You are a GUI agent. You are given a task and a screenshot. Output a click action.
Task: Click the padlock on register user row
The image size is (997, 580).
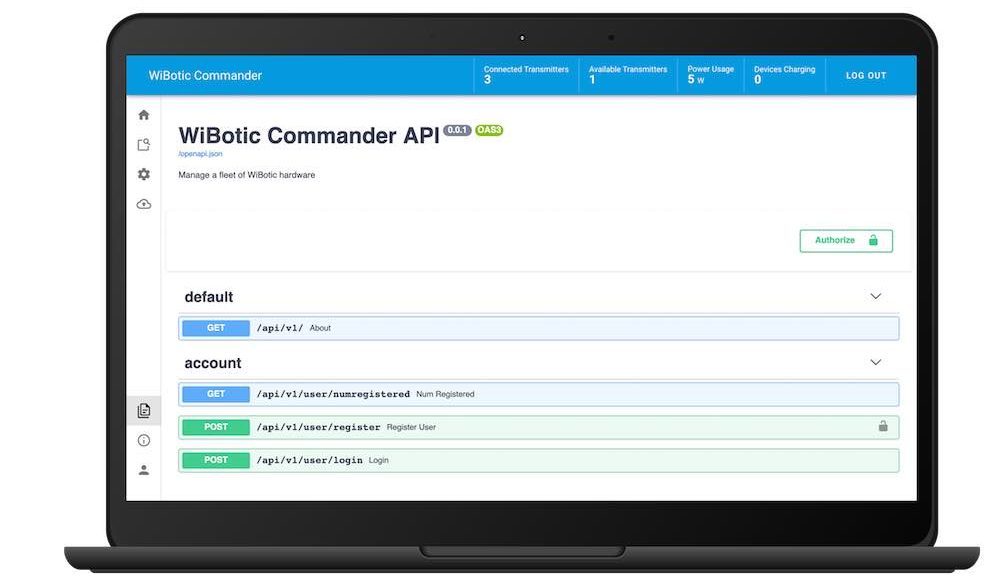tap(883, 427)
